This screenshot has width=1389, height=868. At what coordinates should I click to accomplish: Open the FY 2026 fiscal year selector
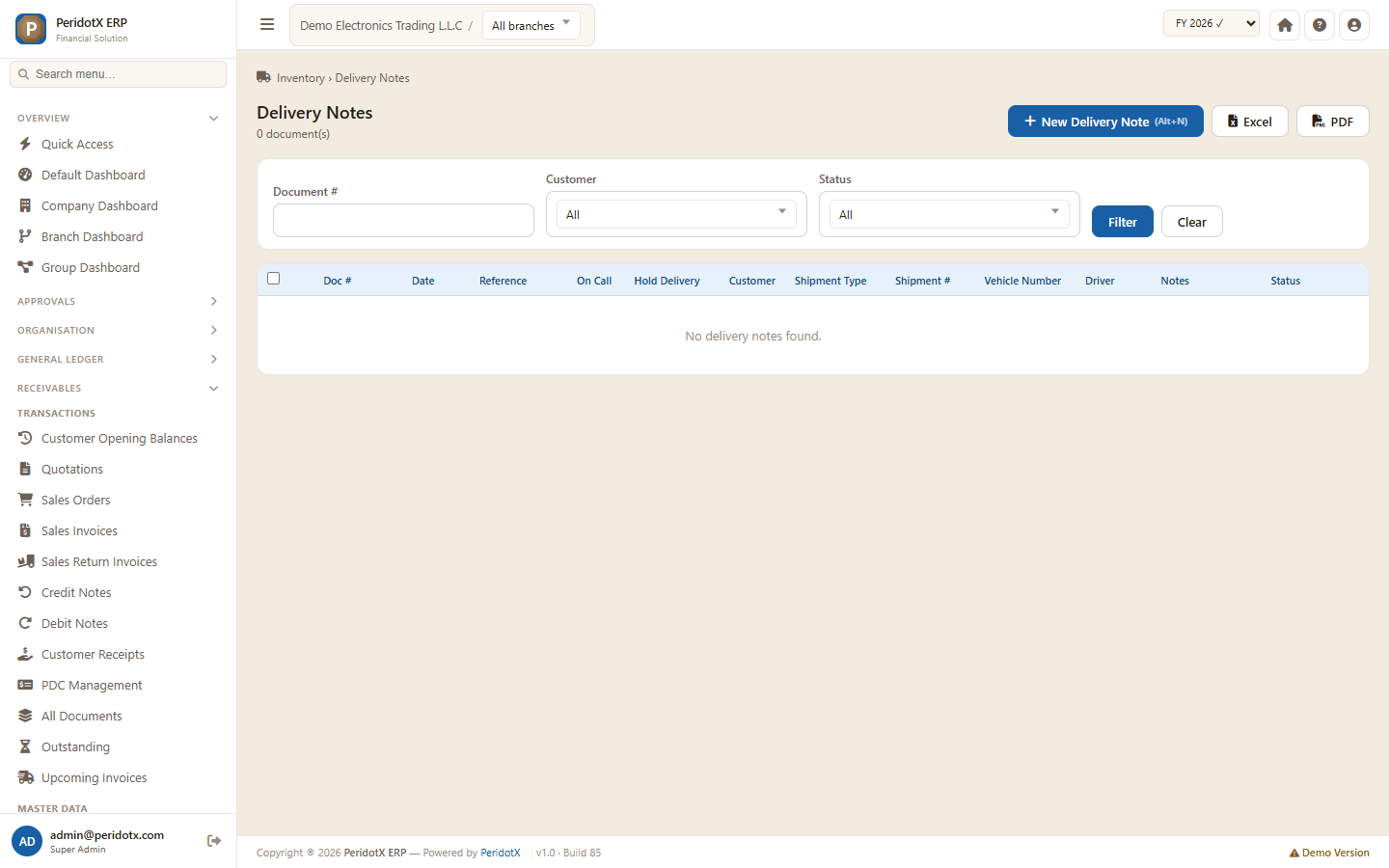pyautogui.click(x=1212, y=23)
